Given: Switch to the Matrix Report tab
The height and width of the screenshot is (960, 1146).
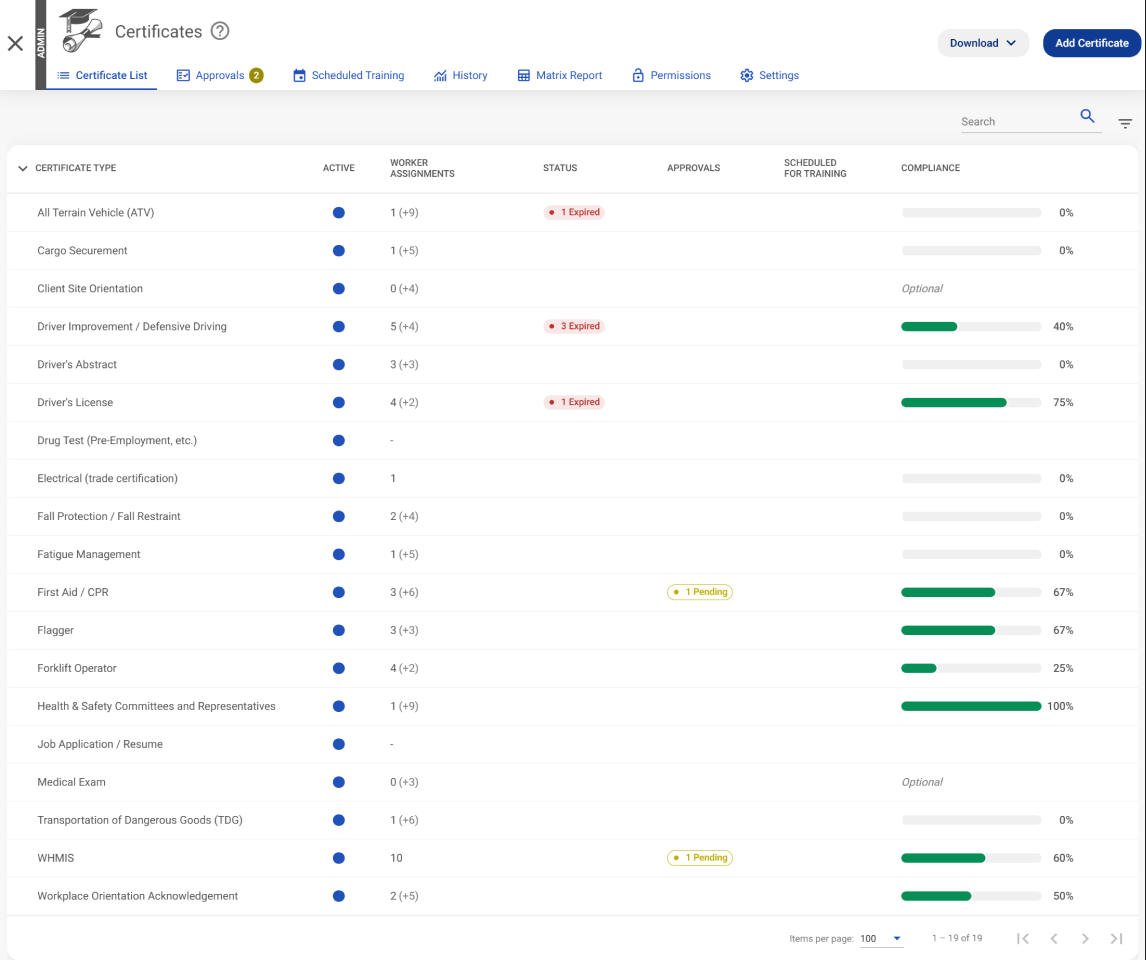Looking at the screenshot, I should click(x=559, y=75).
